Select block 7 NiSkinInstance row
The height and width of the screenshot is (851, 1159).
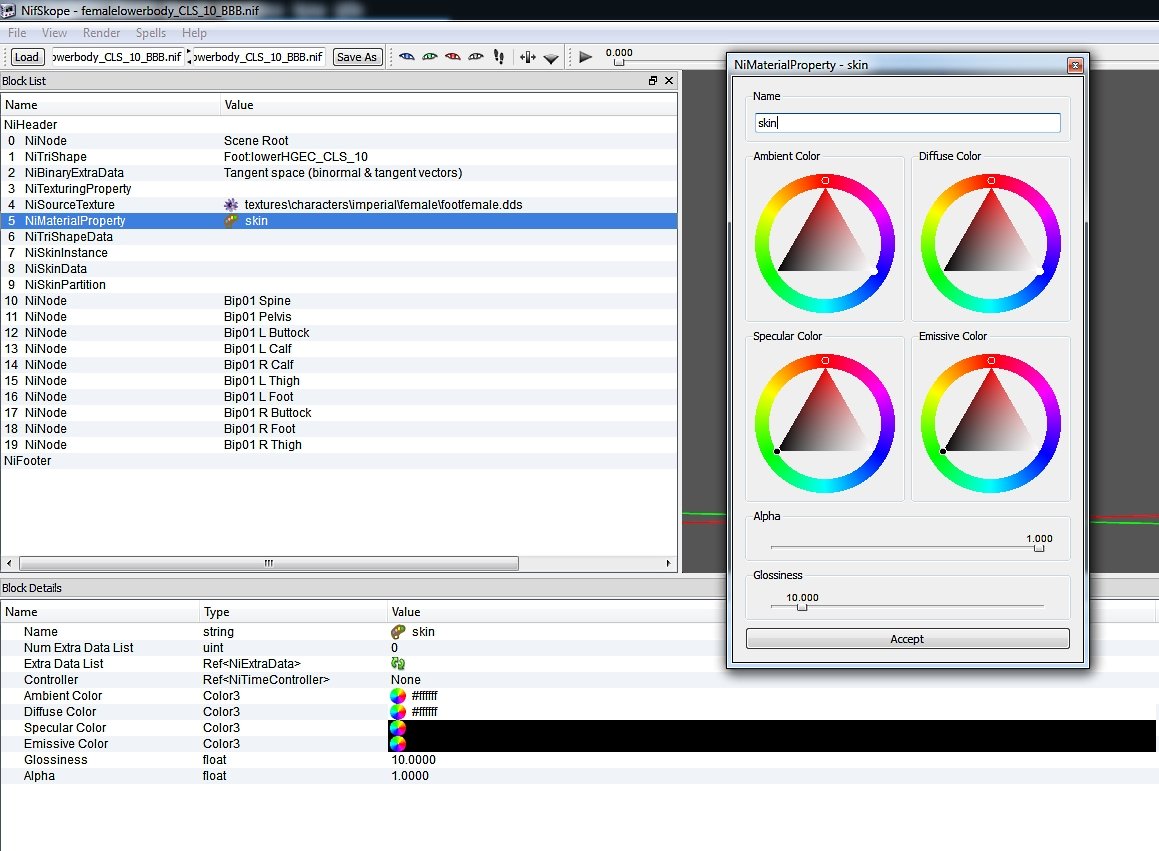(339, 253)
